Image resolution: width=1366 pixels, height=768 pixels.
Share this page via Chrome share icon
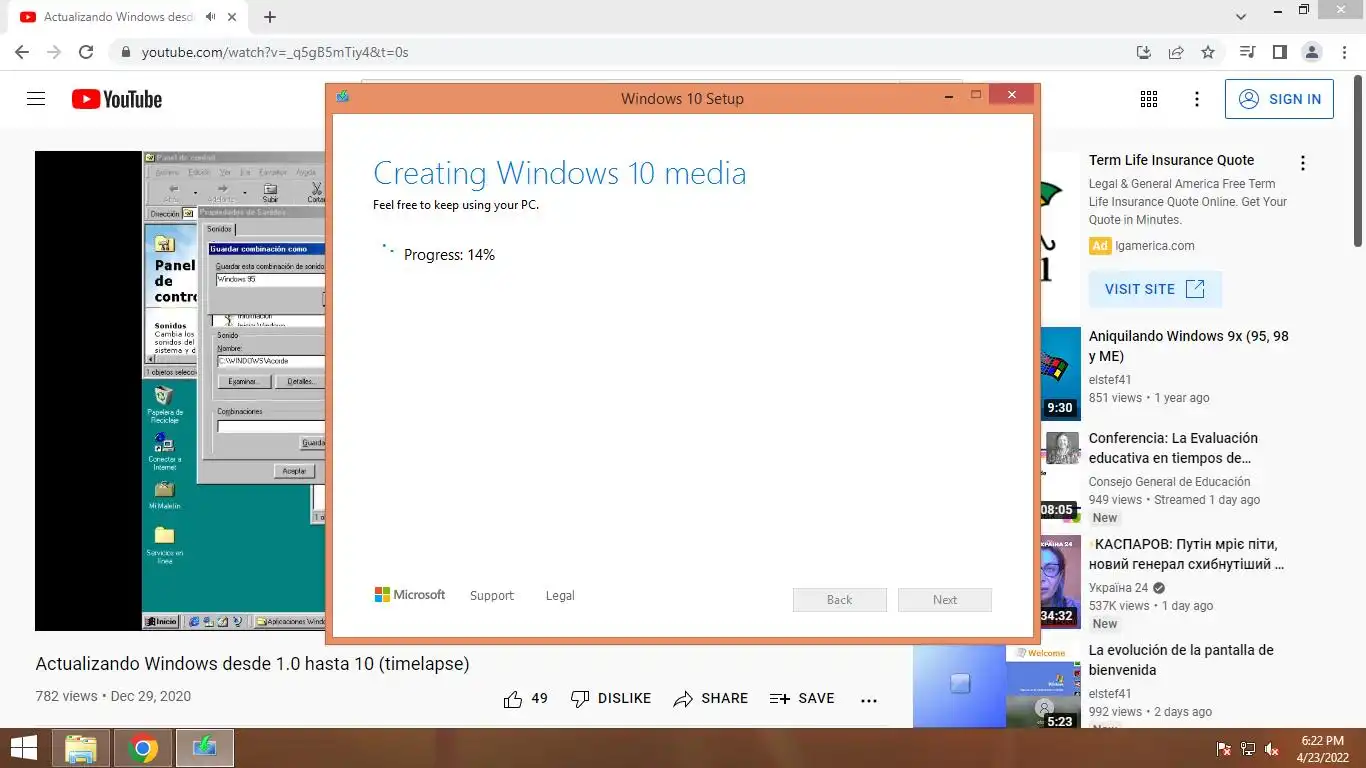(1176, 52)
